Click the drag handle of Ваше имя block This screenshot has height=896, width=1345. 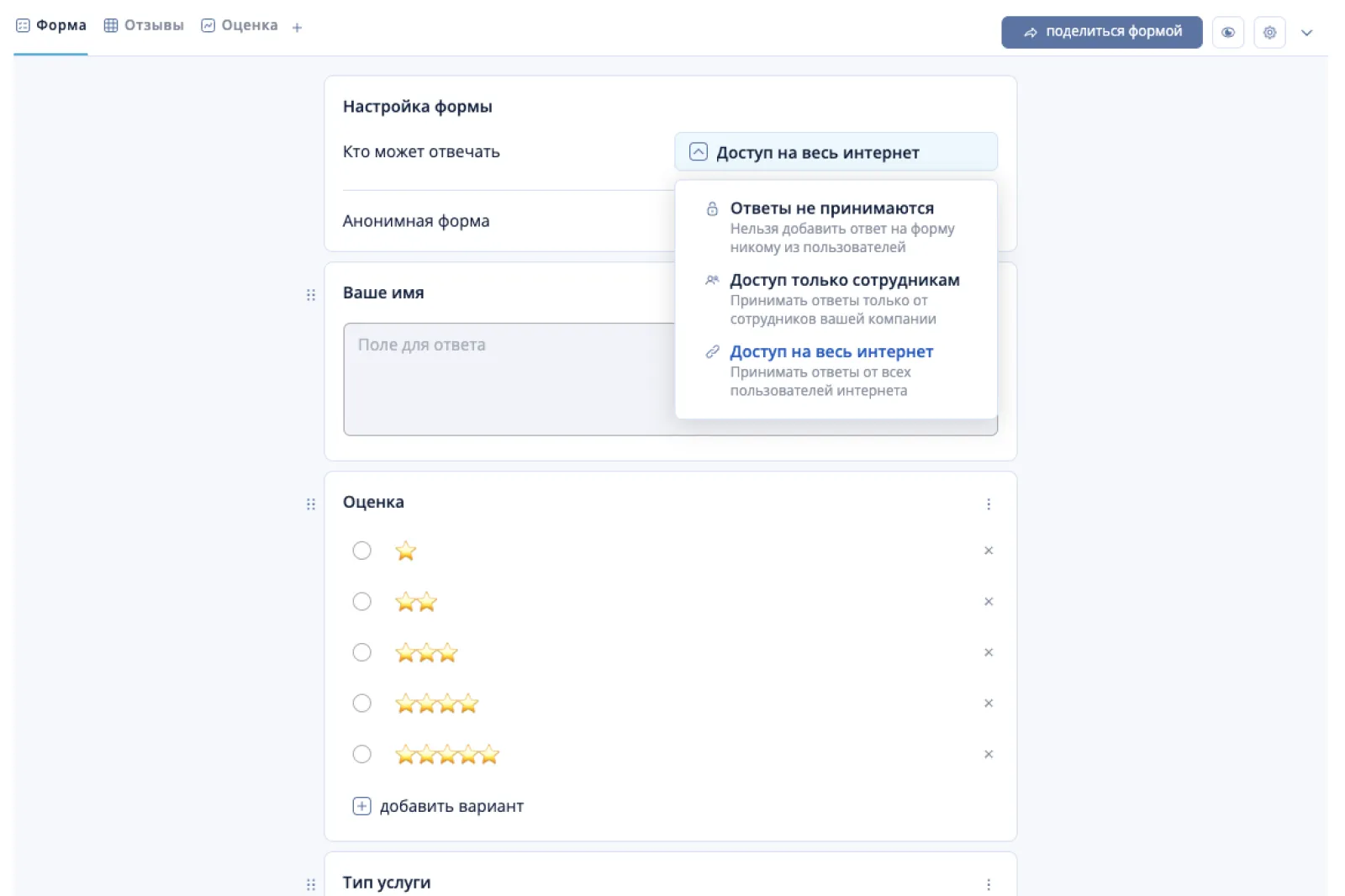[x=311, y=294]
